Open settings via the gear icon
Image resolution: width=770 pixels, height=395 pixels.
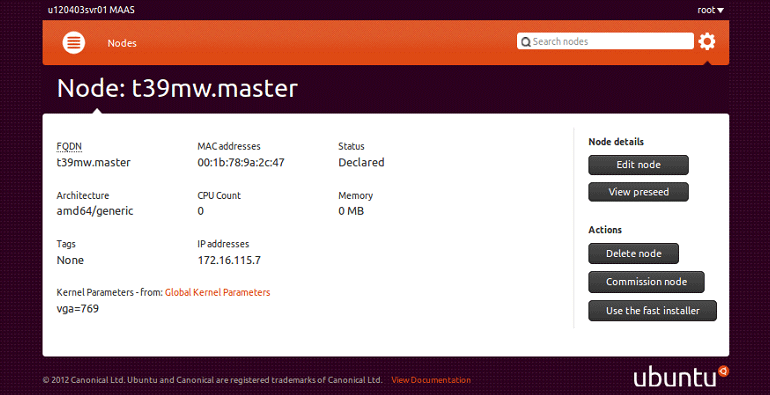[707, 42]
